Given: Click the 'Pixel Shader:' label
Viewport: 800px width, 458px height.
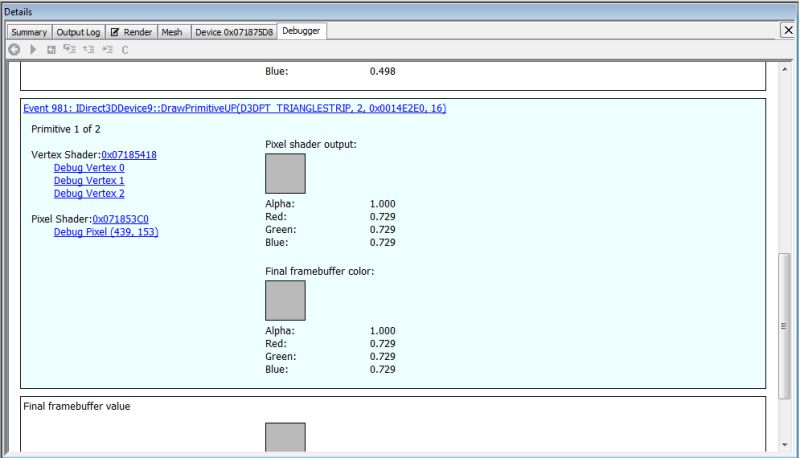Looking at the screenshot, I should coord(62,219).
